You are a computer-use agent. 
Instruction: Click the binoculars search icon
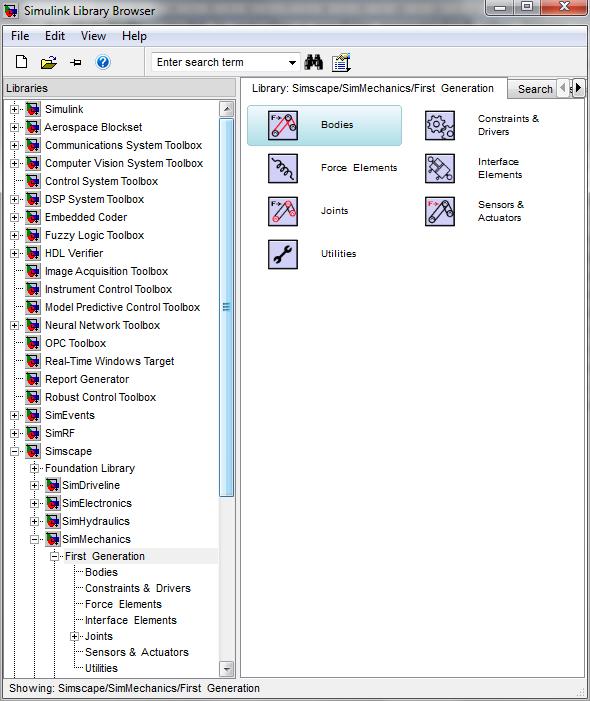click(x=314, y=62)
